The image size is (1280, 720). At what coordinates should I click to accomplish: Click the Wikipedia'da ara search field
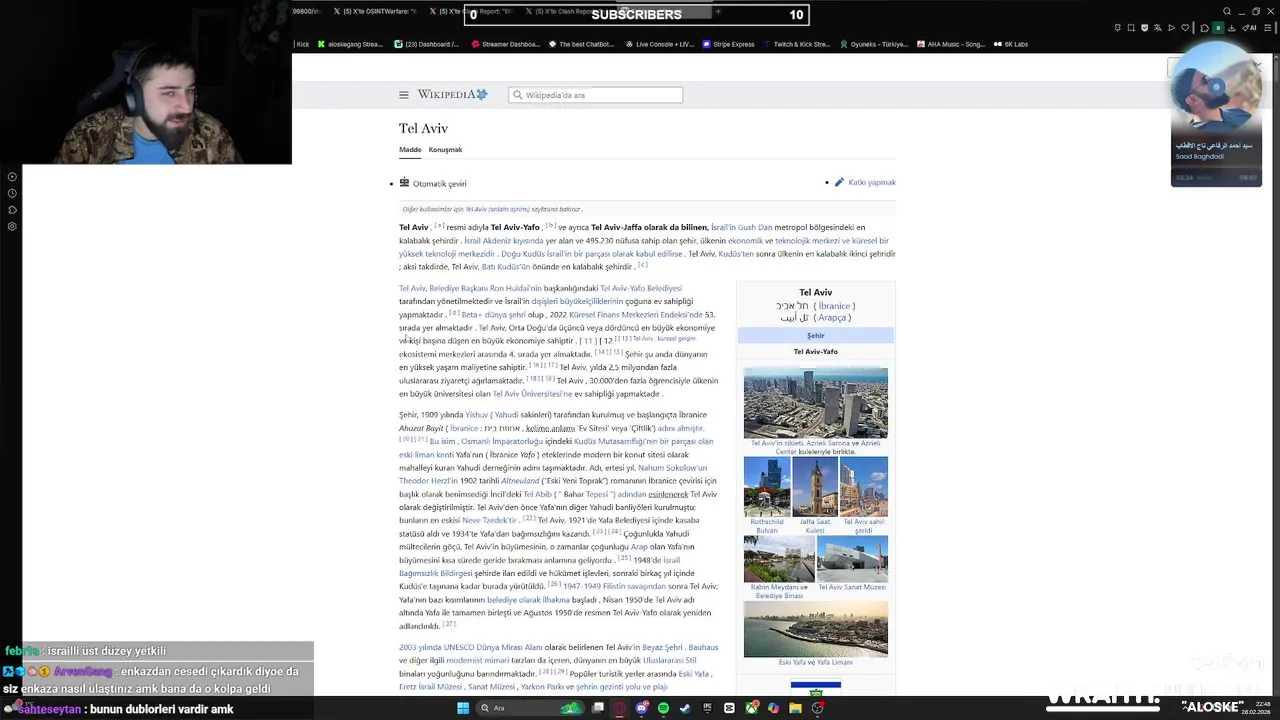(x=596, y=95)
